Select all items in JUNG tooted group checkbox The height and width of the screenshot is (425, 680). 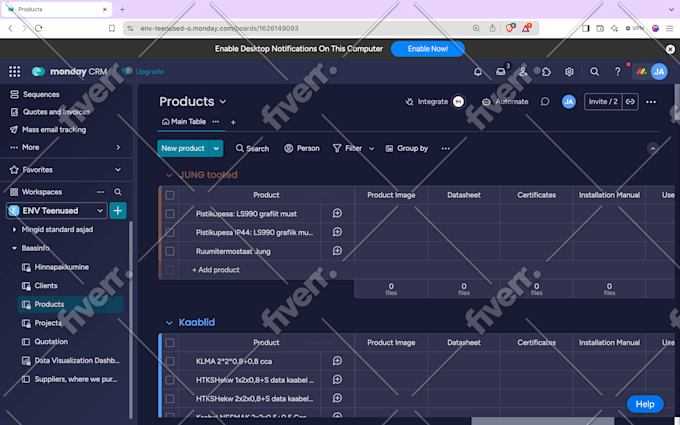pyautogui.click(x=170, y=195)
